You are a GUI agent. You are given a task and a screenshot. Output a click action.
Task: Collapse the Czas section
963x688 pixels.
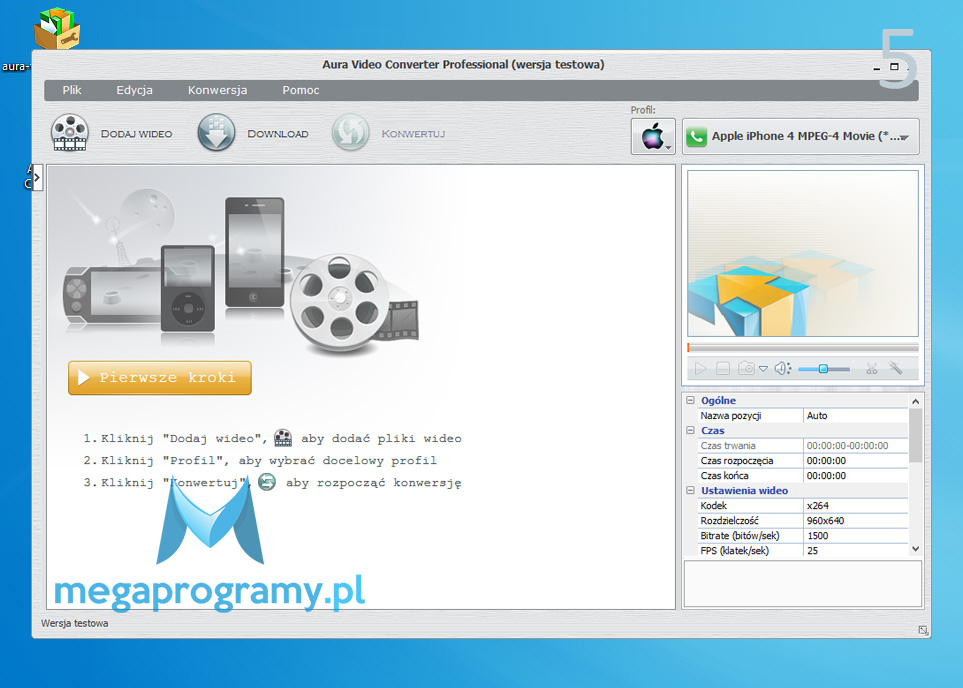pyautogui.click(x=690, y=431)
